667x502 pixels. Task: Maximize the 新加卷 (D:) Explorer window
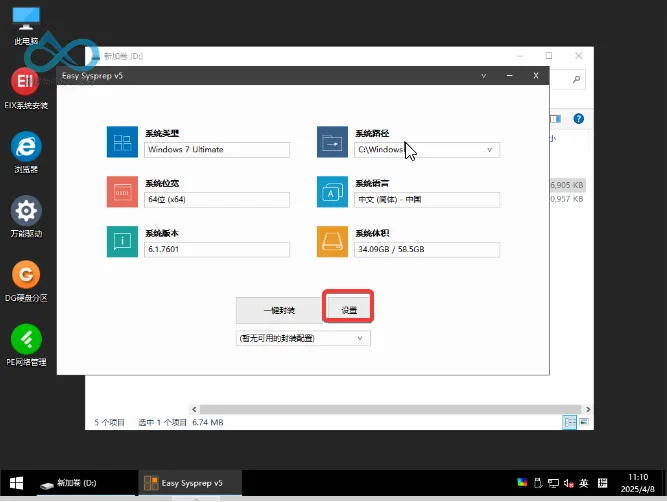[x=549, y=56]
